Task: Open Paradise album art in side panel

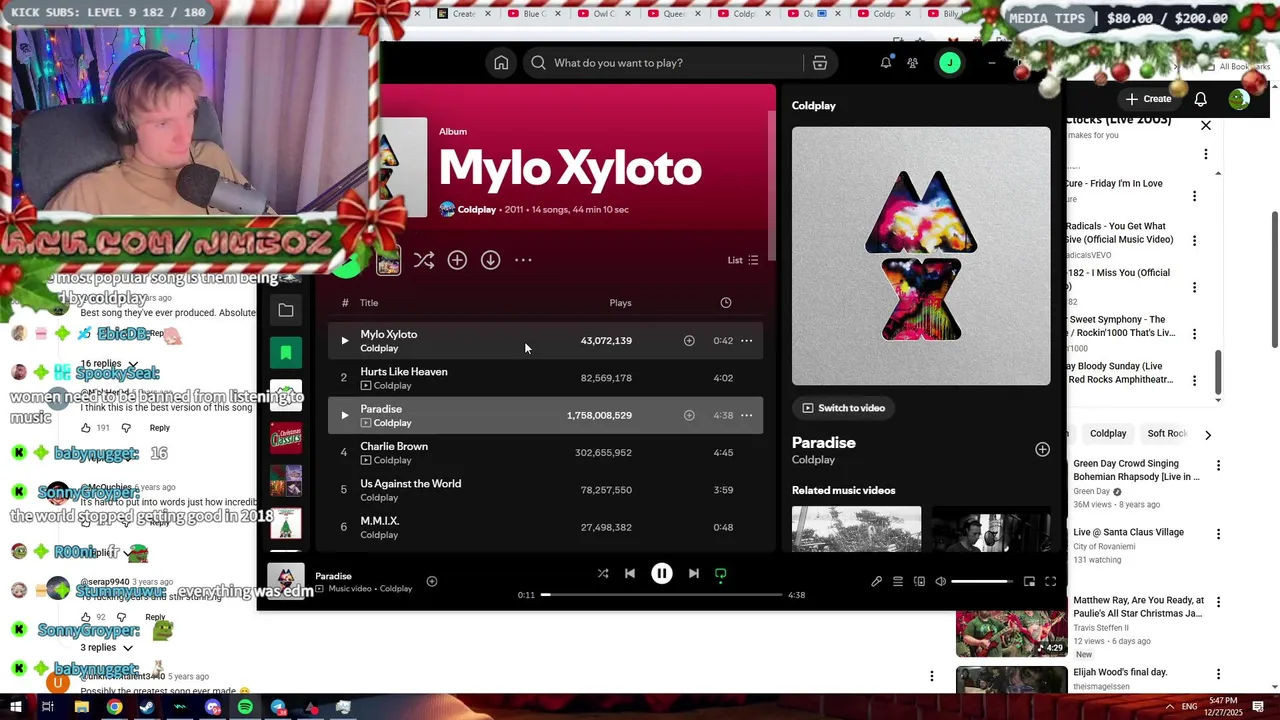Action: (x=921, y=256)
